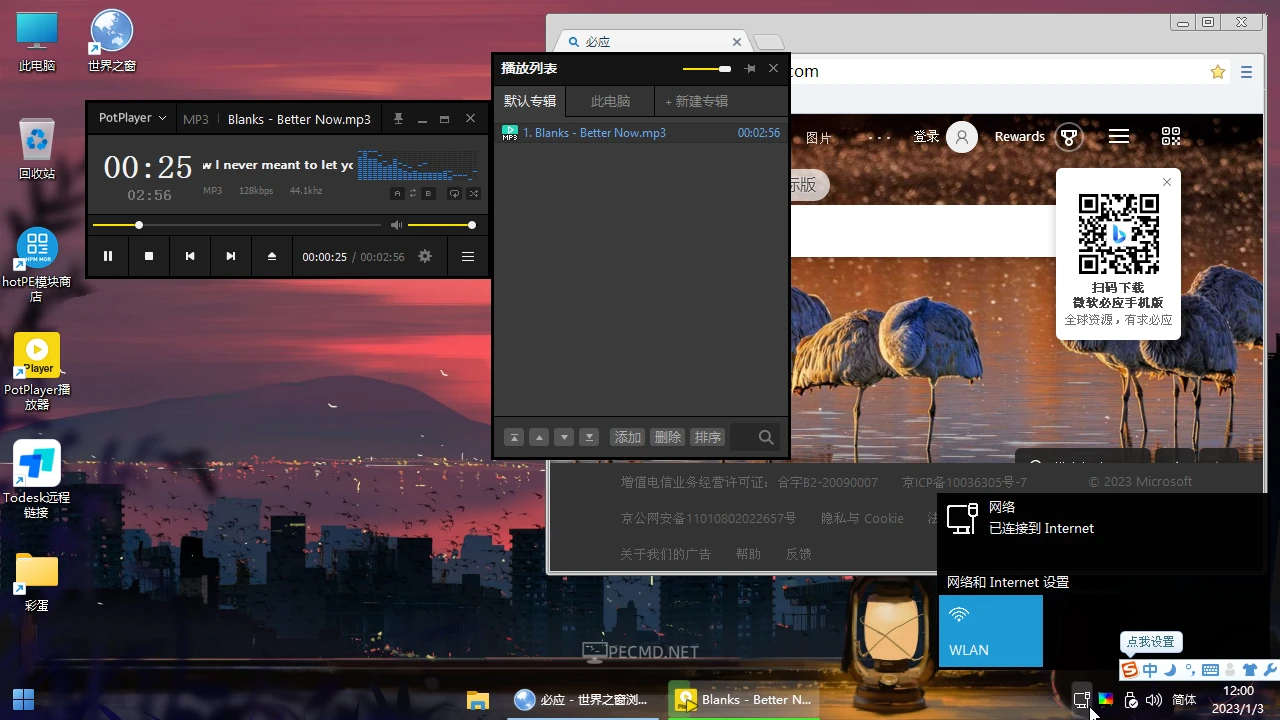Open 网络和 Internet 设置

tap(1008, 582)
